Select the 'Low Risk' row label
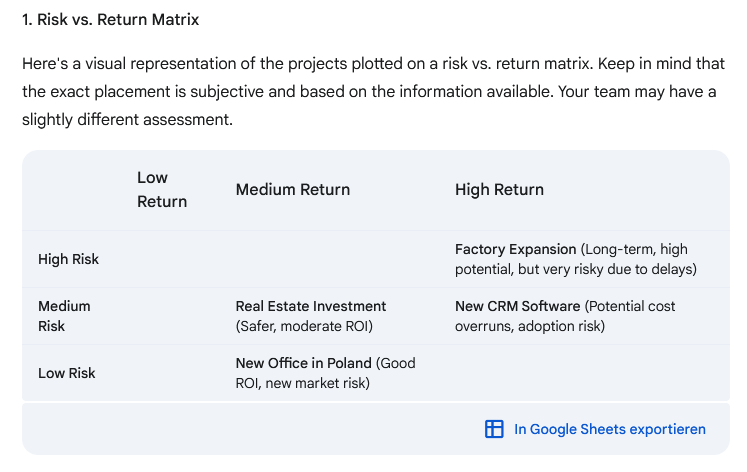Screen dimensions: 747x472 (66, 373)
